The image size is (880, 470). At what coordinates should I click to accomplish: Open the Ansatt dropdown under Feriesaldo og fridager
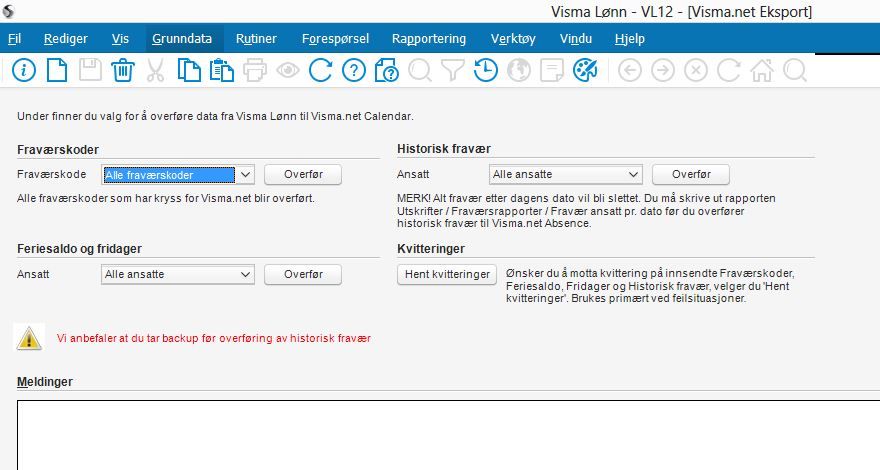coord(178,274)
